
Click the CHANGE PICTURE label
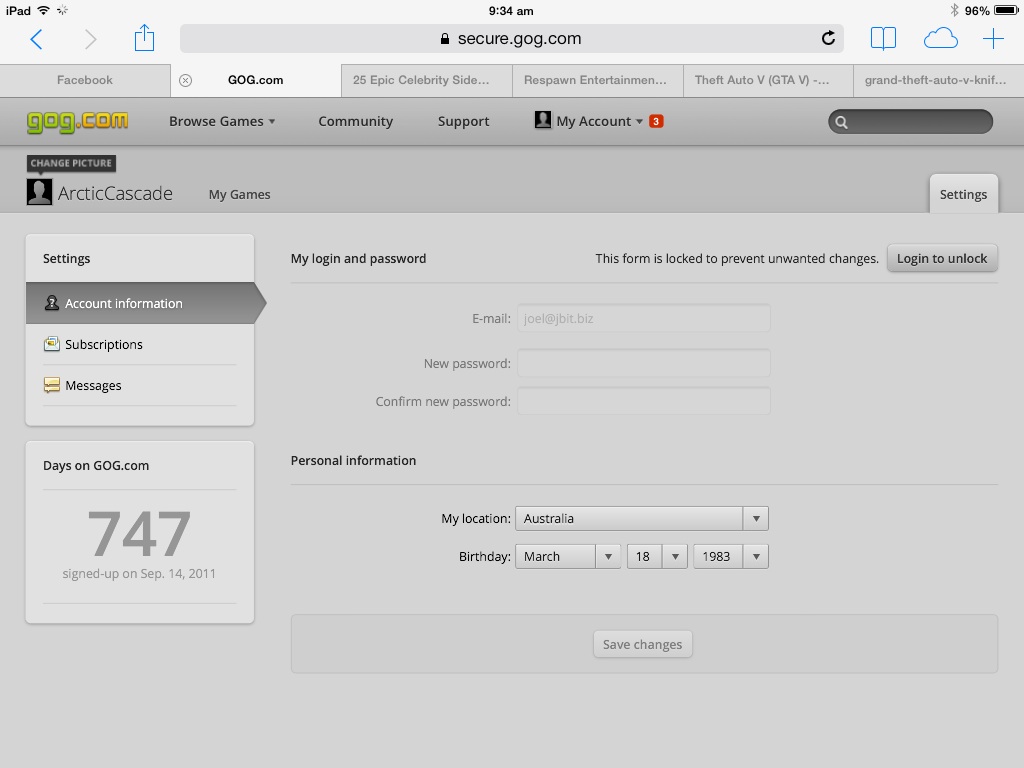click(x=71, y=163)
